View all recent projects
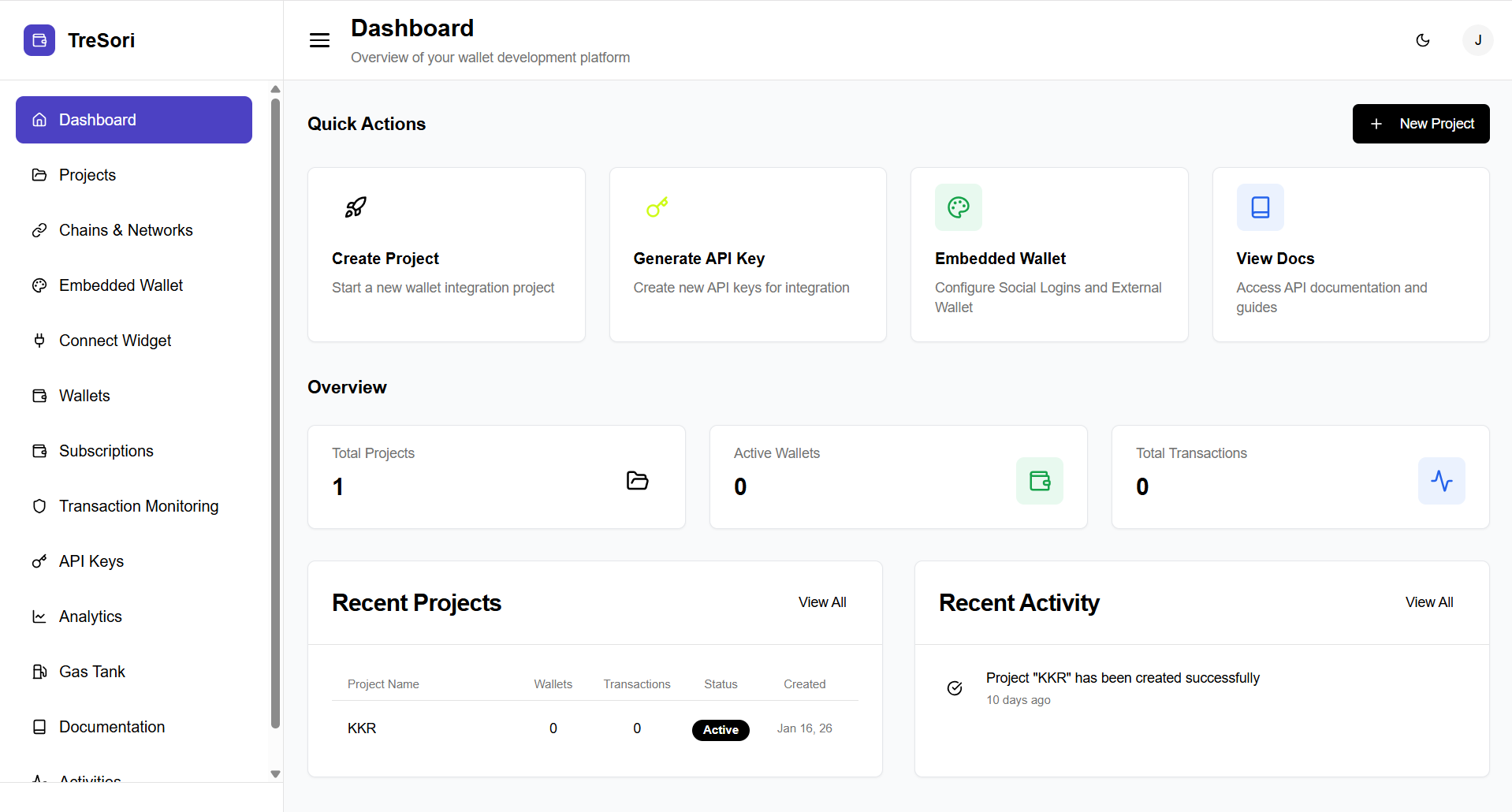The height and width of the screenshot is (812, 1512). pos(821,602)
